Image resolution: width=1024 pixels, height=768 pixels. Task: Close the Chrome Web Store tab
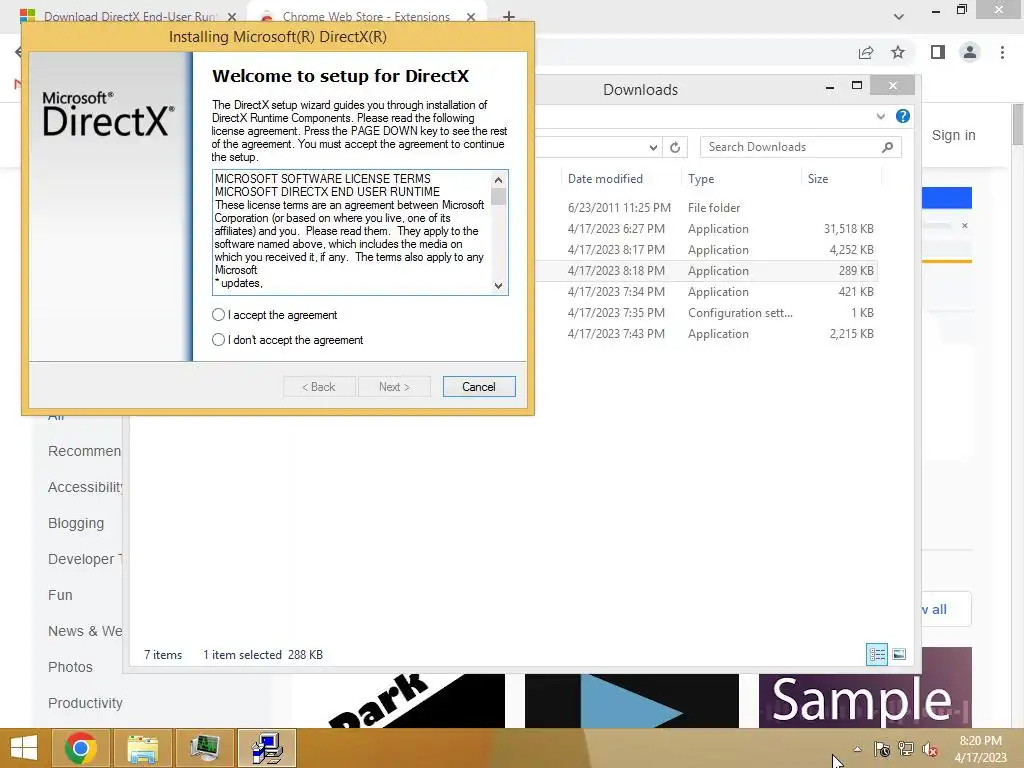point(470,17)
